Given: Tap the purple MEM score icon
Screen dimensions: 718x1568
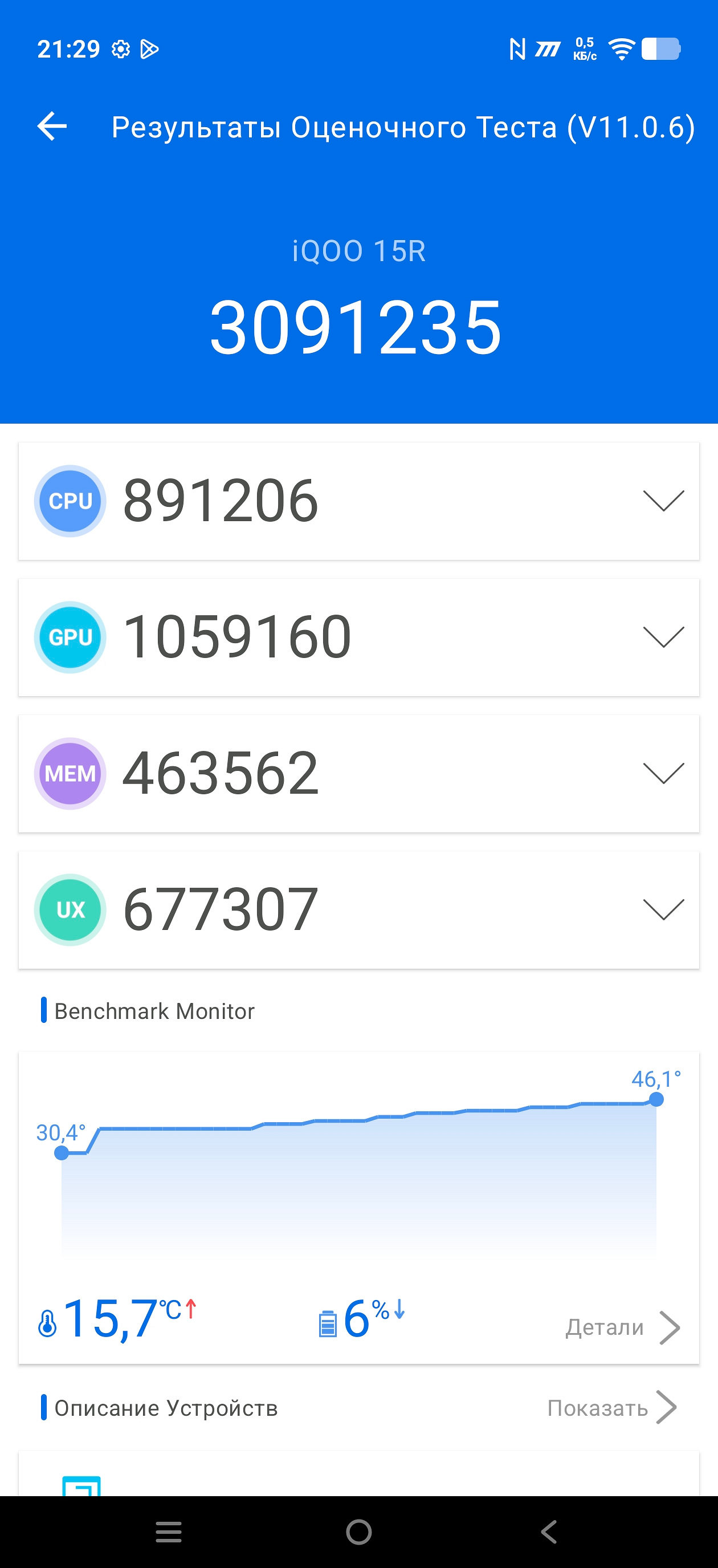Looking at the screenshot, I should [x=70, y=774].
